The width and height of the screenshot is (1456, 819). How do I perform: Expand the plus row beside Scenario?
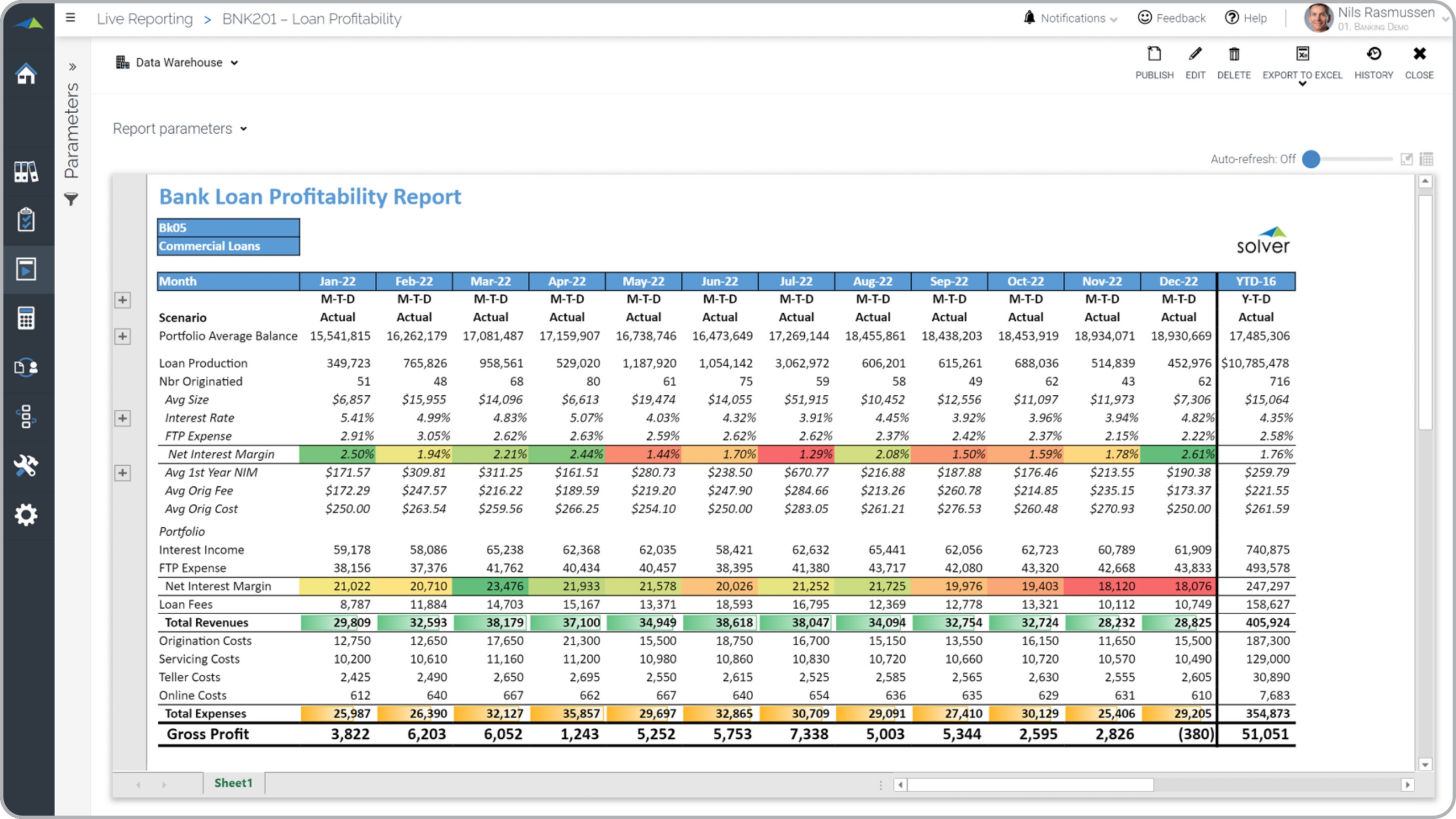(x=122, y=300)
